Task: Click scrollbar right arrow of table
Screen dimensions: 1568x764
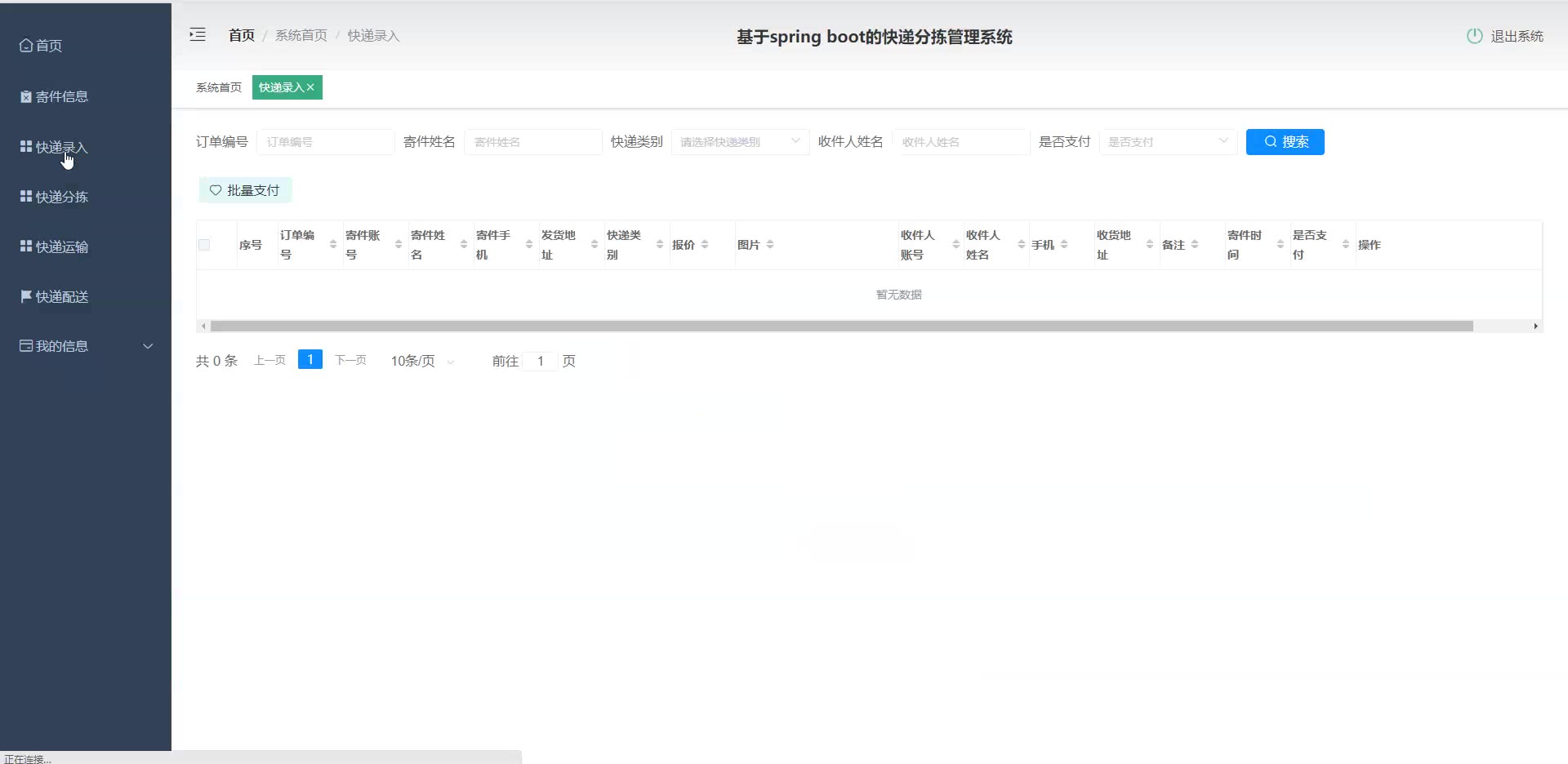Action: (x=1535, y=326)
